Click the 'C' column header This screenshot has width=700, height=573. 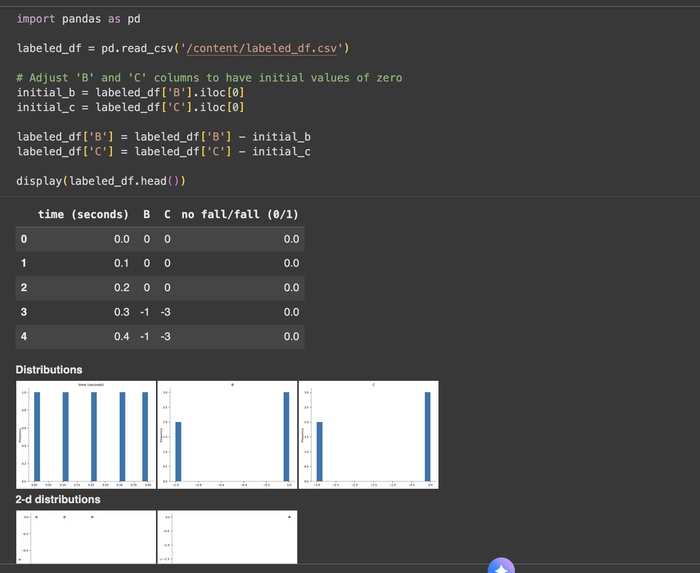click(x=167, y=215)
